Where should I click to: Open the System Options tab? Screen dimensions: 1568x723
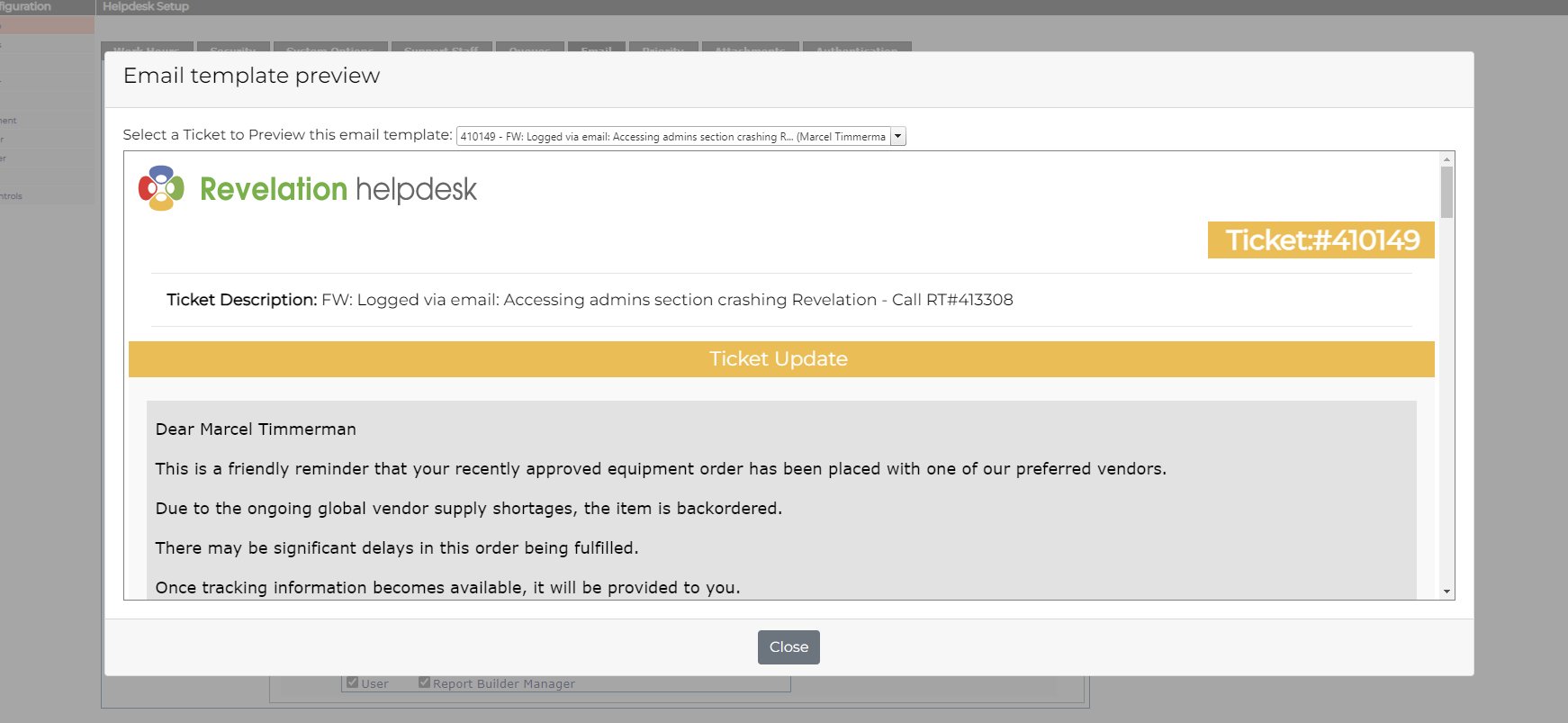click(x=330, y=48)
